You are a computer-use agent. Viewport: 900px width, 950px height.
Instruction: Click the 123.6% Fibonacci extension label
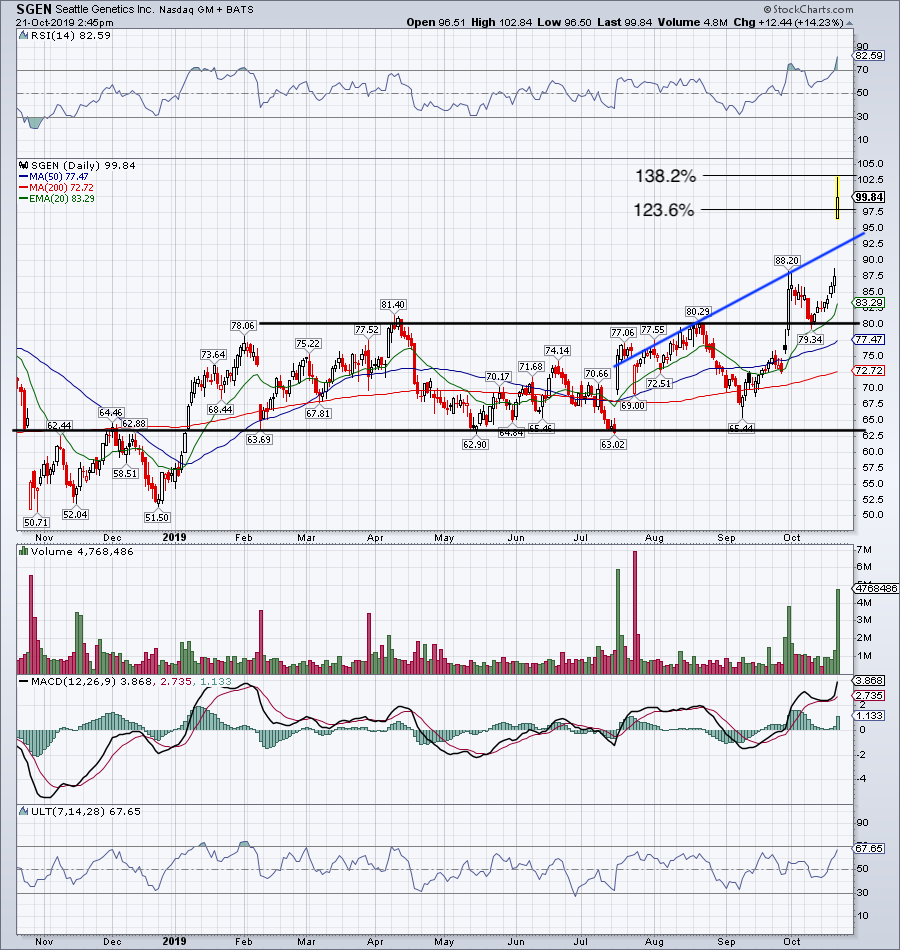(664, 210)
